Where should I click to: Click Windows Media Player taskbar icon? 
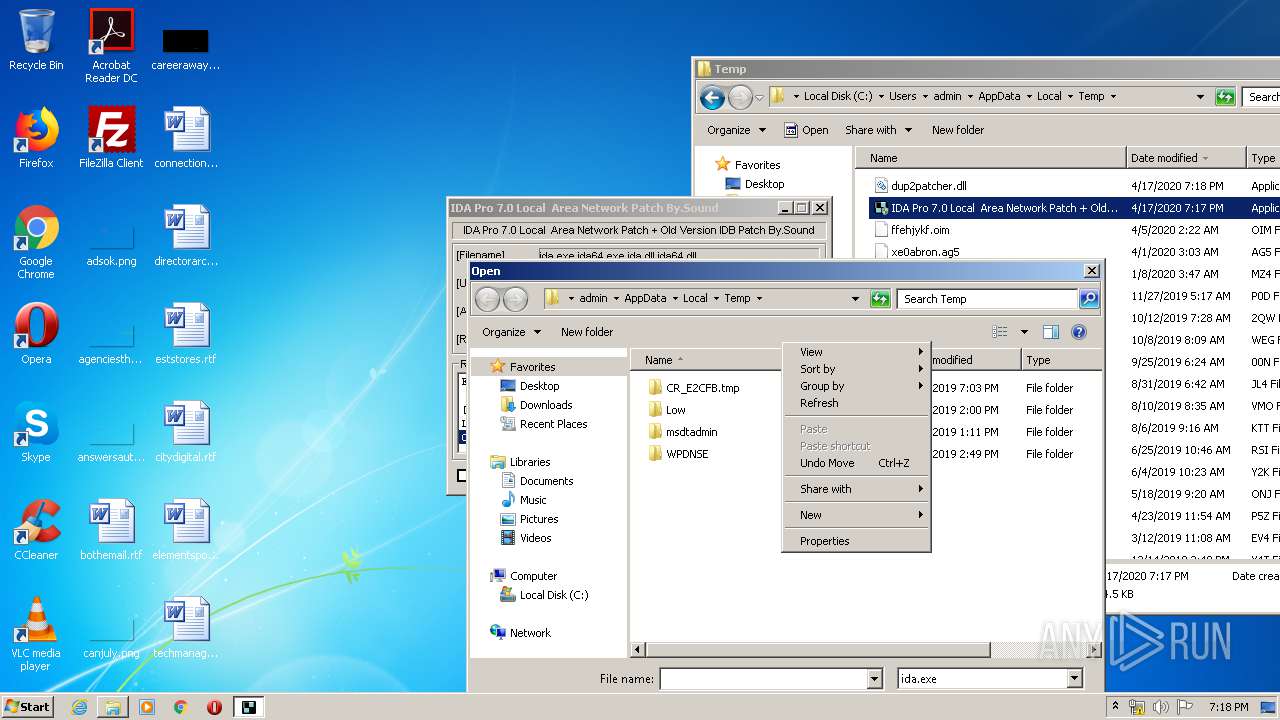pyautogui.click(x=147, y=707)
